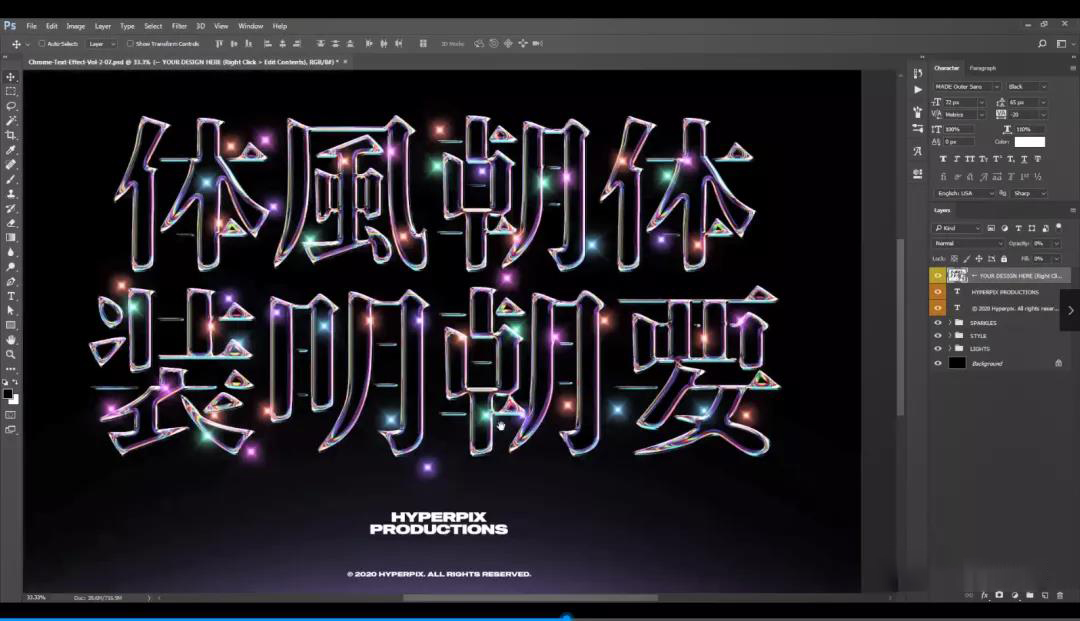Viewport: 1080px width, 621px height.
Task: Enable the Auto-Select checkbox
Action: tap(42, 44)
